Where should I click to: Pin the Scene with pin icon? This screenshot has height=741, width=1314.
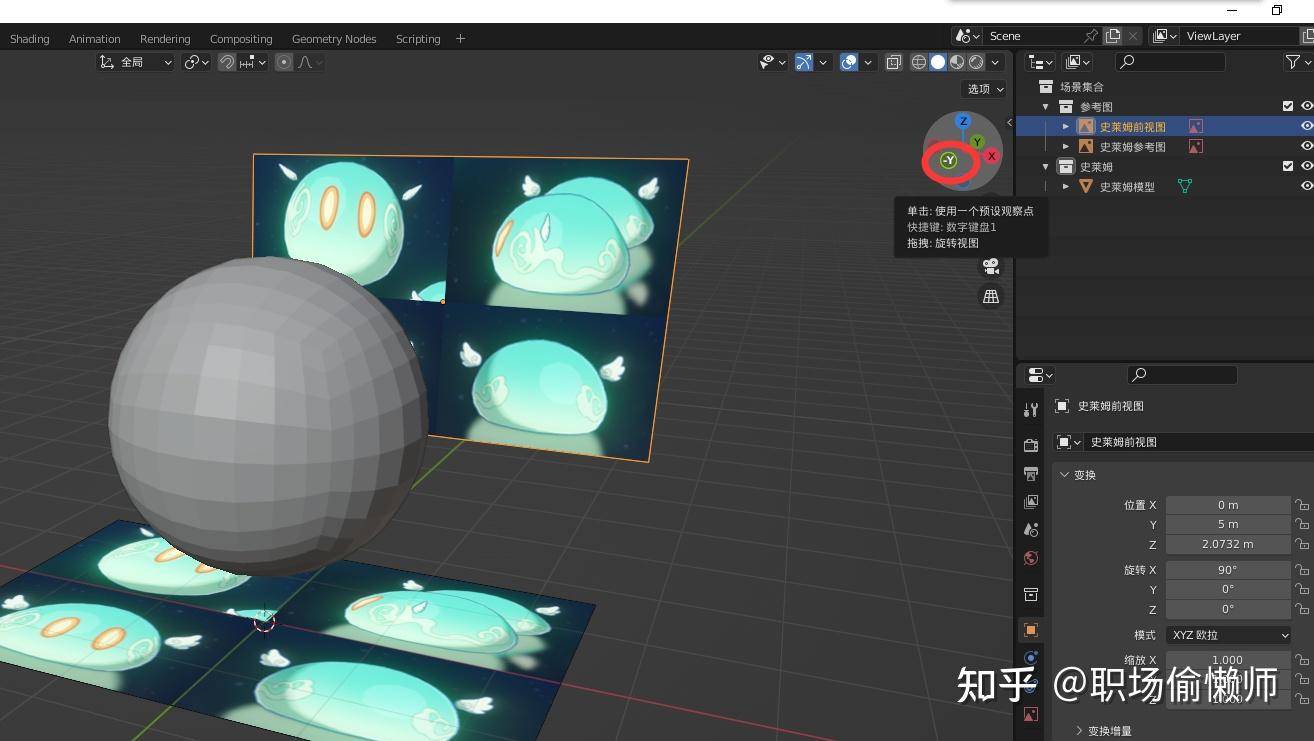[1091, 36]
